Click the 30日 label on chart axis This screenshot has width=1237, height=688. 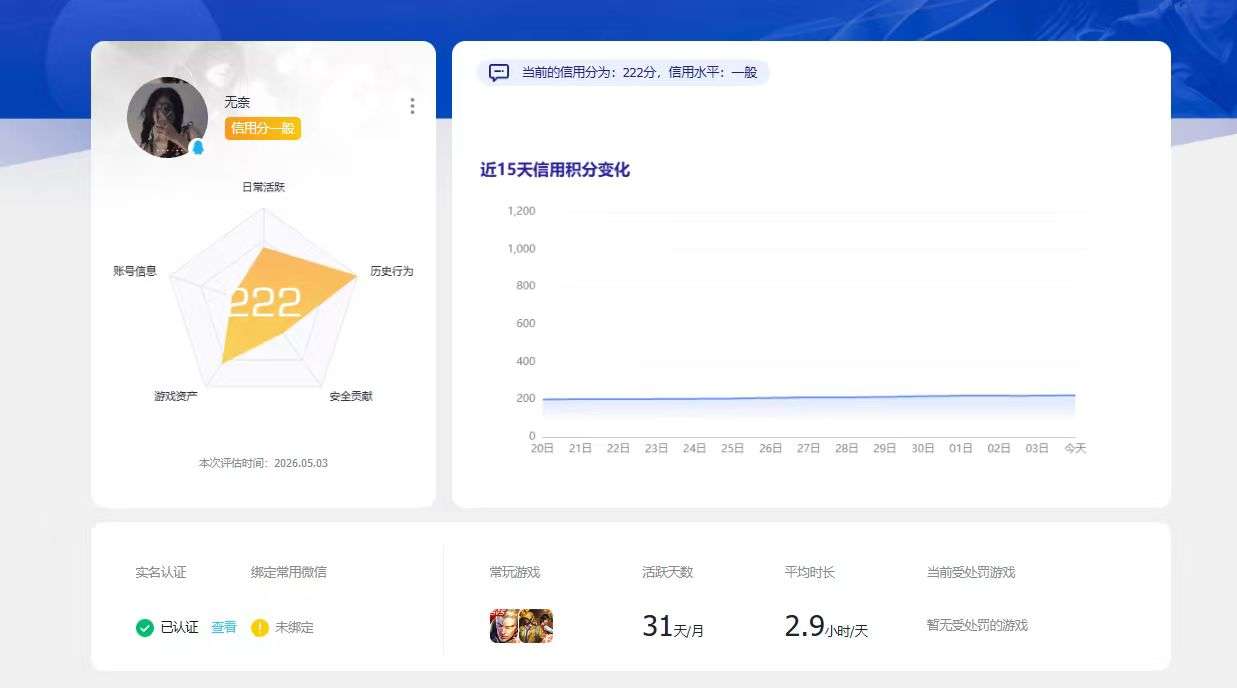[923, 449]
